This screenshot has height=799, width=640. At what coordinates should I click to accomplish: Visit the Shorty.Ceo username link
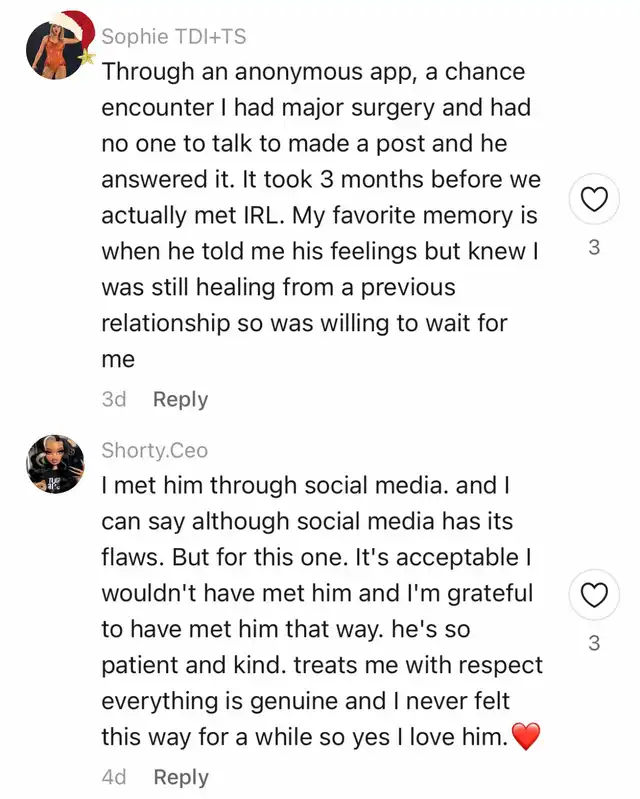[155, 450]
